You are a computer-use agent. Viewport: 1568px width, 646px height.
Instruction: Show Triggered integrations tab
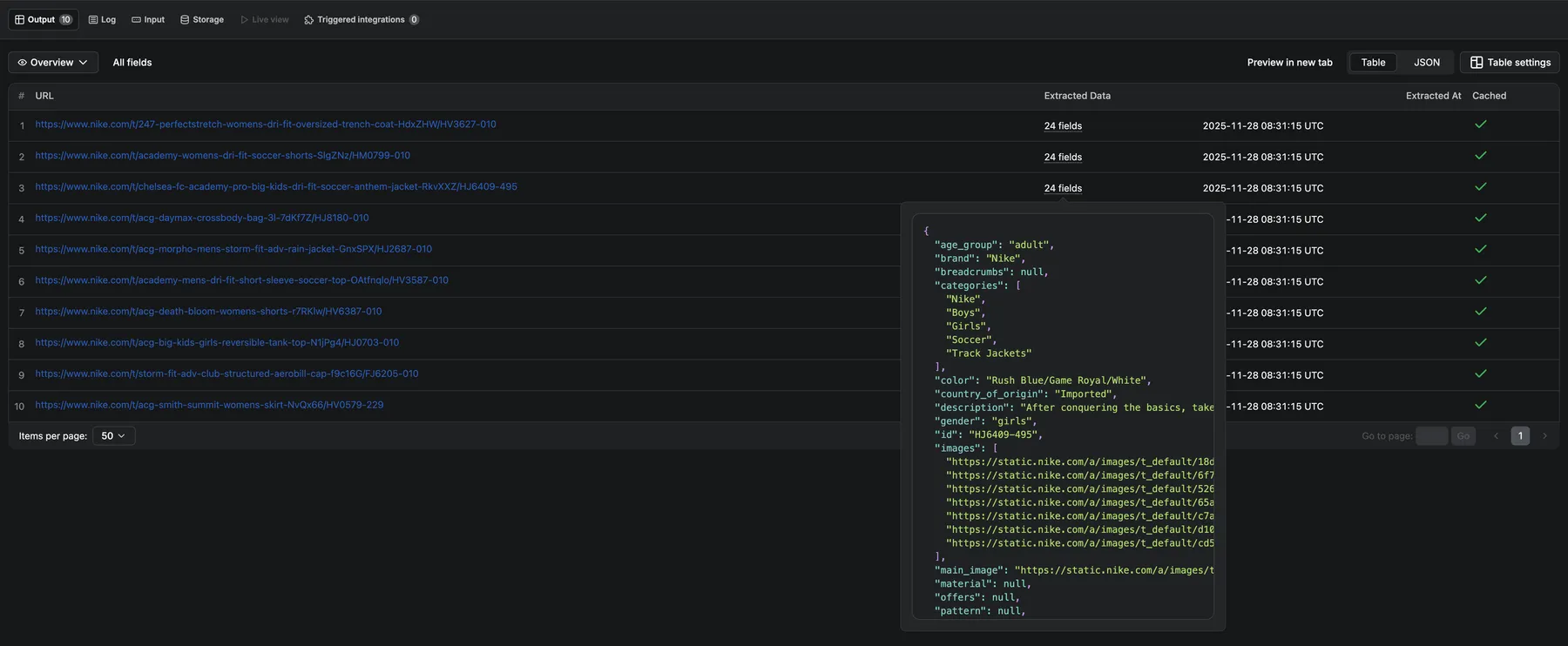[362, 19]
